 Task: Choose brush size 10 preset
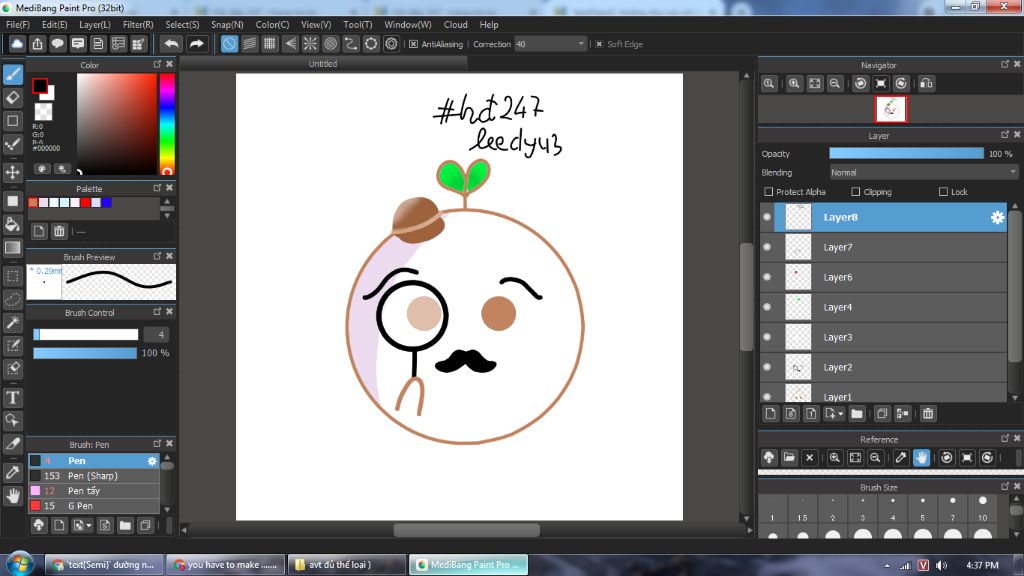[982, 509]
